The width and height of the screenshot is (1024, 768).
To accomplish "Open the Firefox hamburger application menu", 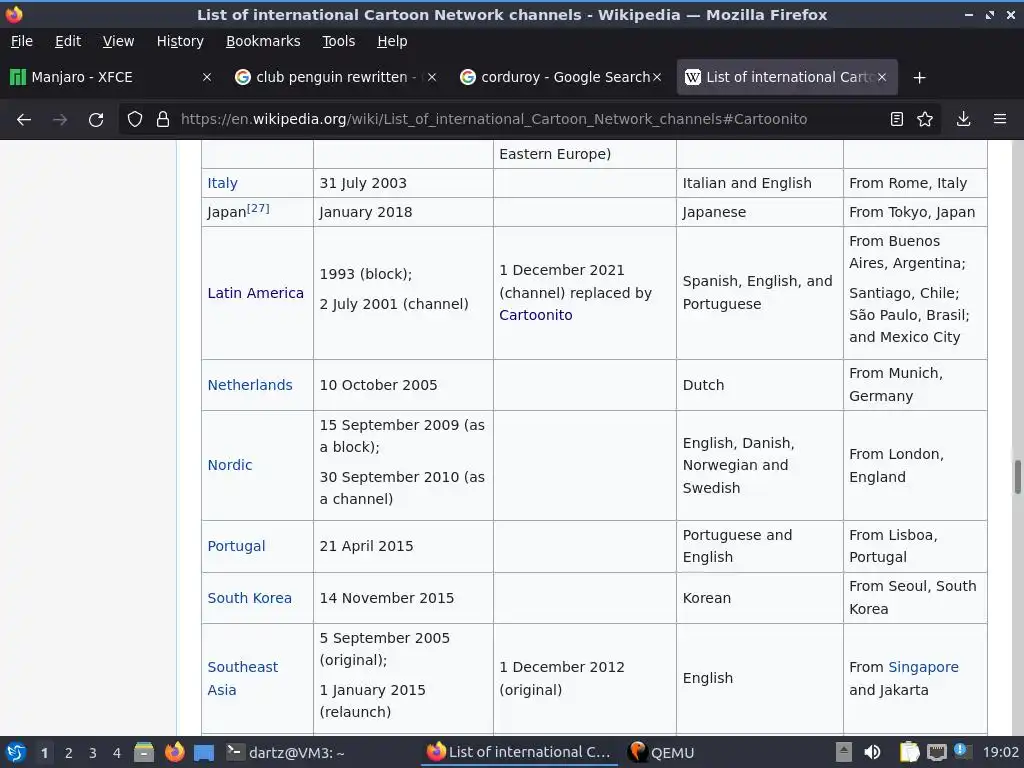I will pyautogui.click(x=1000, y=120).
